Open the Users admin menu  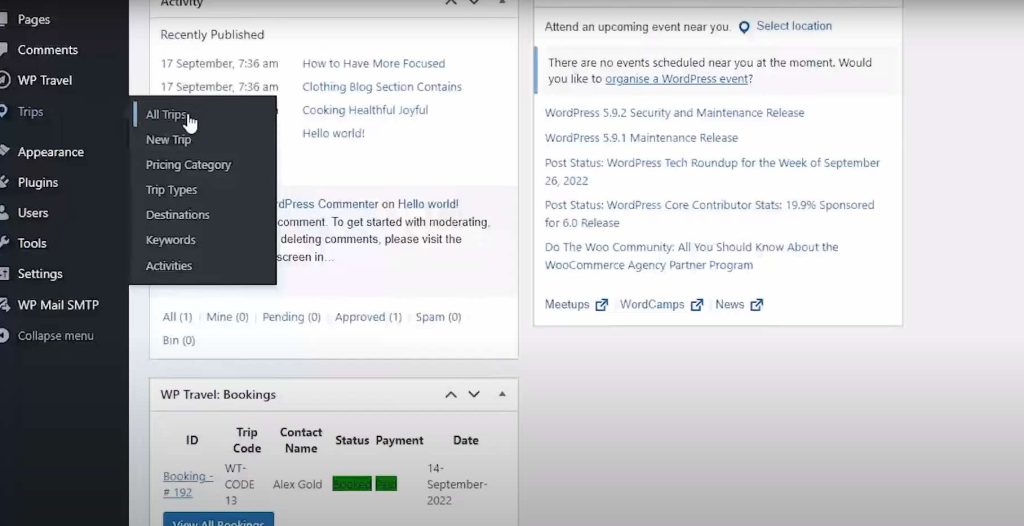pyautogui.click(x=33, y=212)
